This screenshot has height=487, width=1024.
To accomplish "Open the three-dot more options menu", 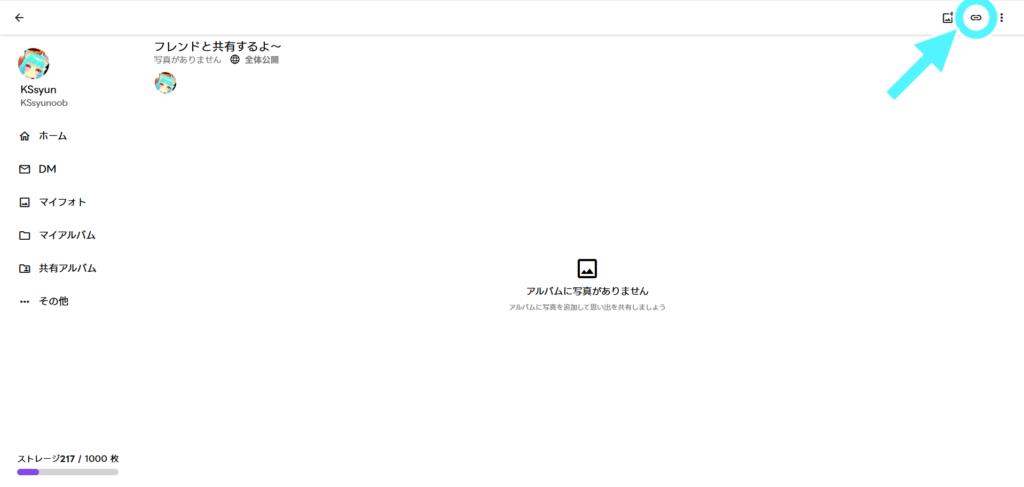I will point(1002,18).
